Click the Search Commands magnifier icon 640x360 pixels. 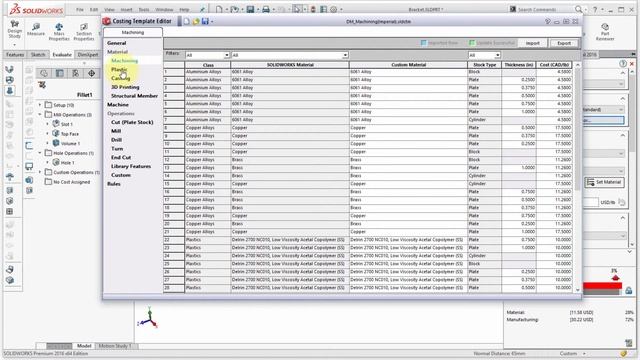point(578,9)
